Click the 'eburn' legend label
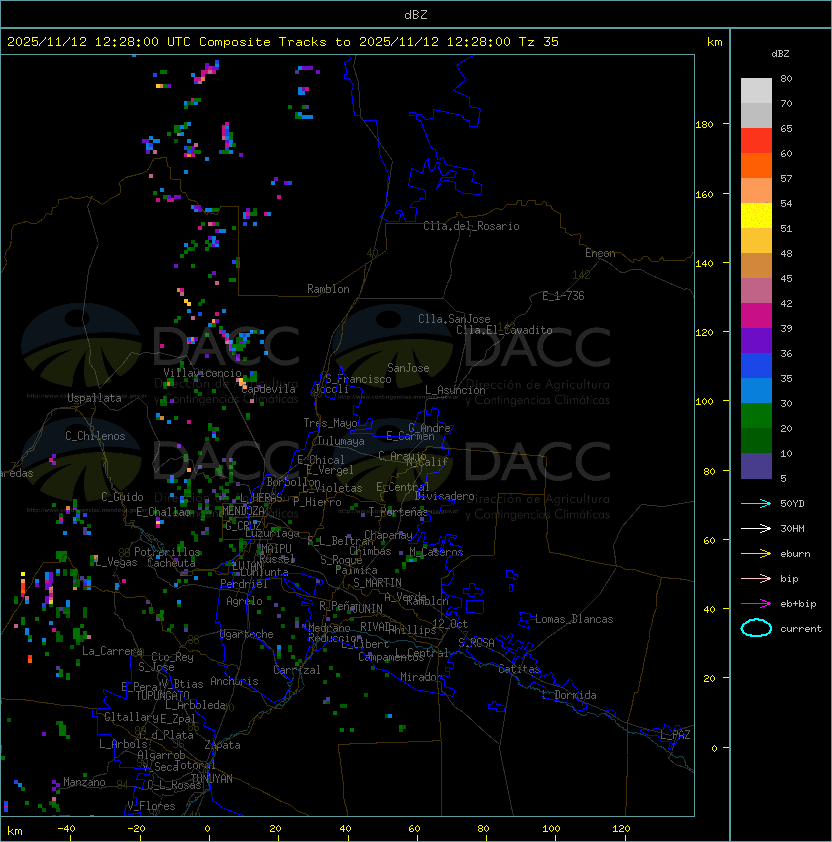Screen dimensions: 832x842 pos(795,554)
